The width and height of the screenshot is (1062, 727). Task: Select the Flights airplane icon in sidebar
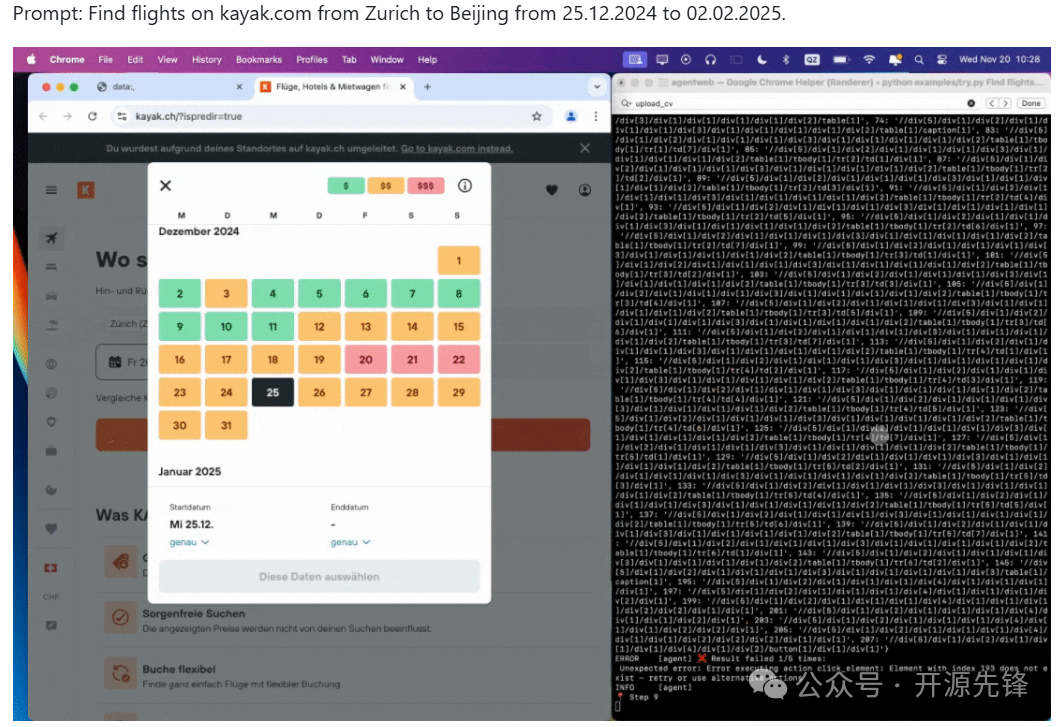(50, 238)
